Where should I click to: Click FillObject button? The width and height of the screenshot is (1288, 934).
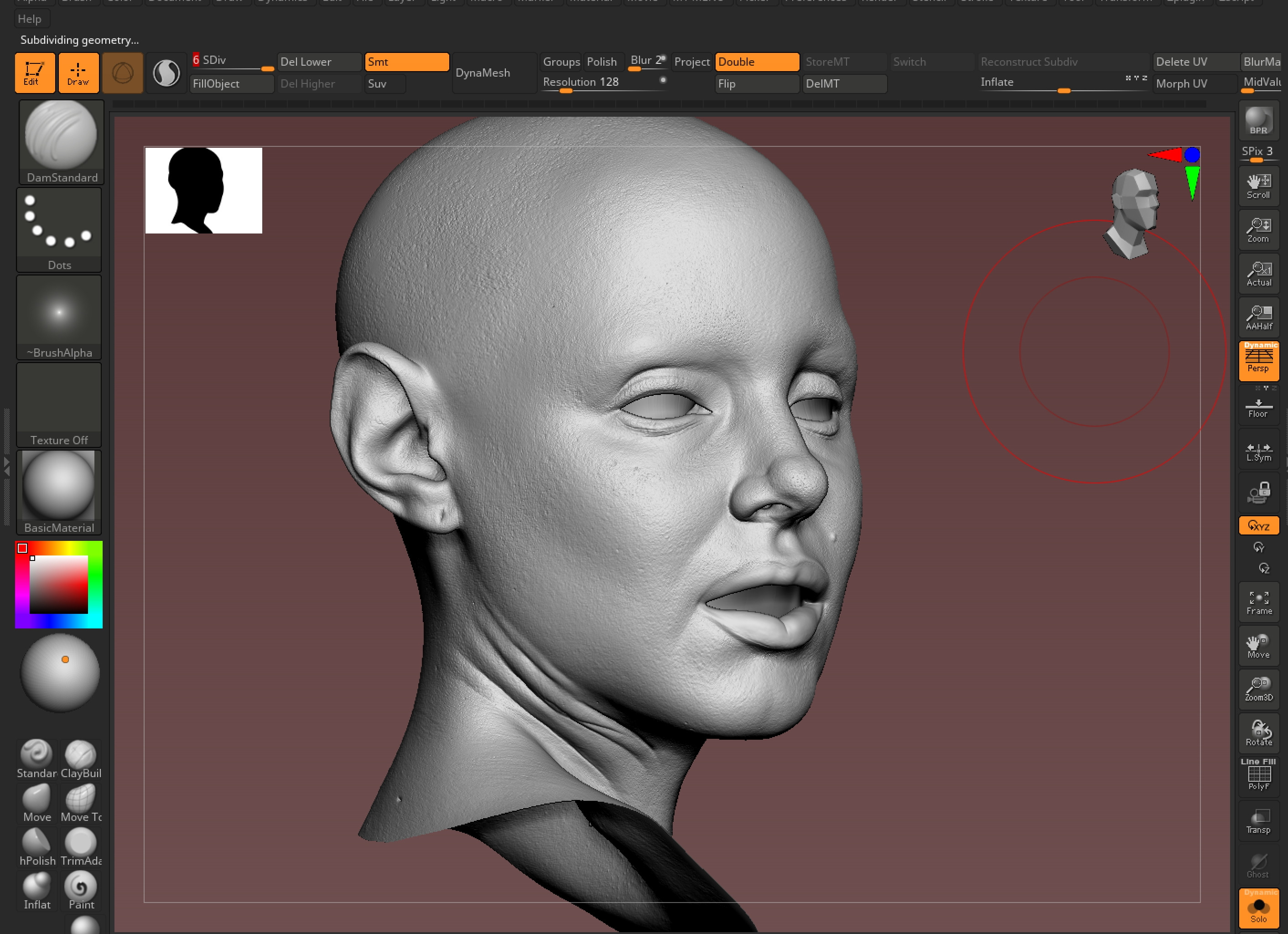(232, 83)
